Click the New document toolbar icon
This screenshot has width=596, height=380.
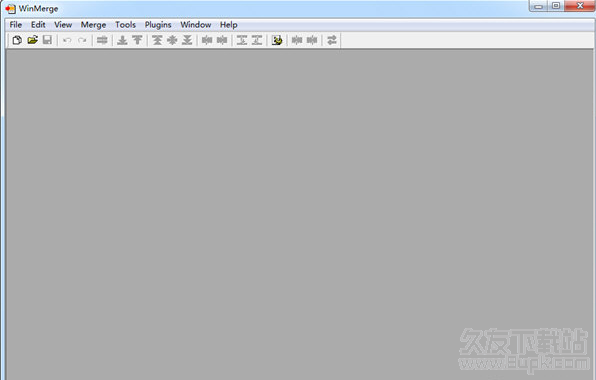point(17,40)
